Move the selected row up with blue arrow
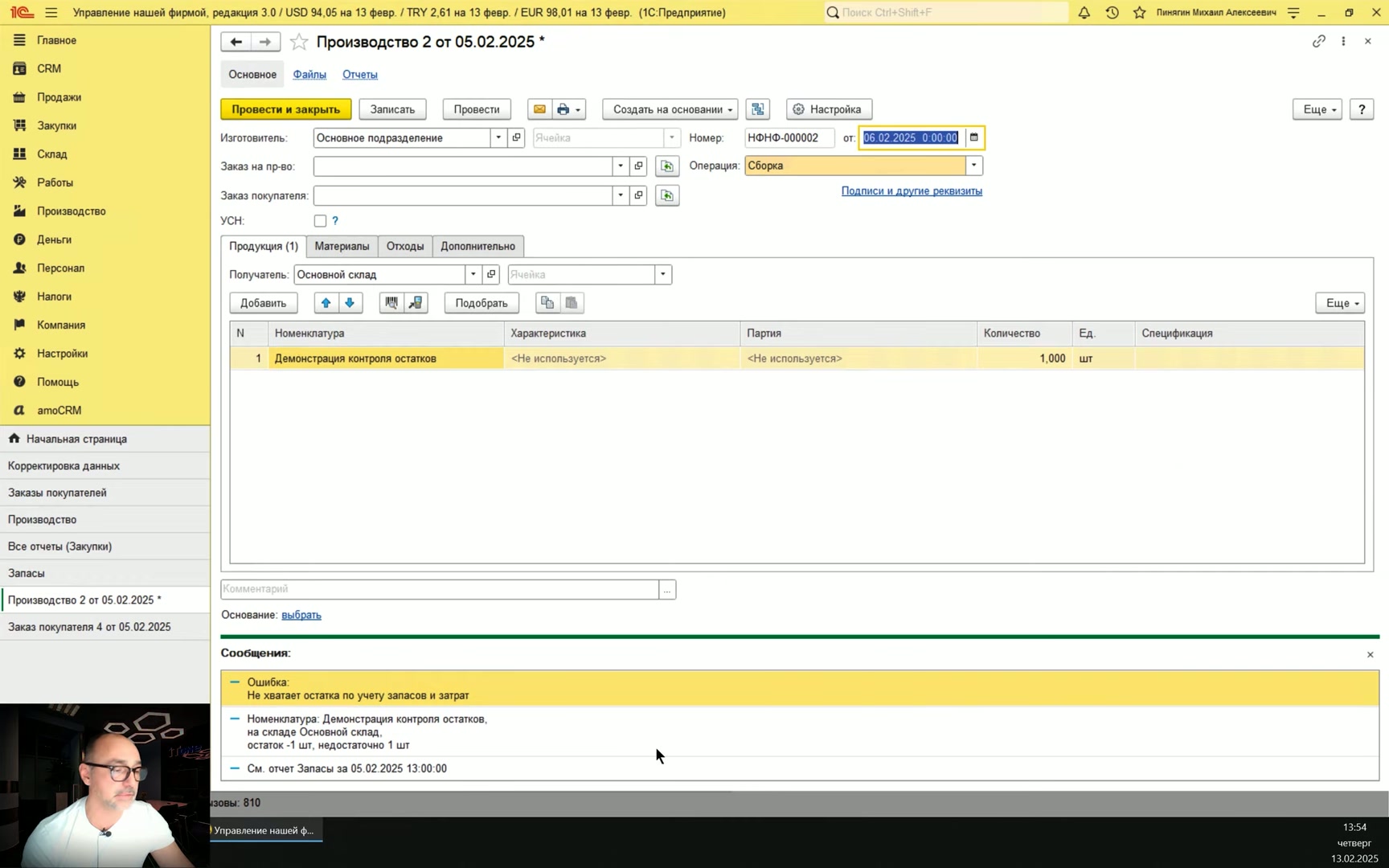The image size is (1389, 868). 326,303
